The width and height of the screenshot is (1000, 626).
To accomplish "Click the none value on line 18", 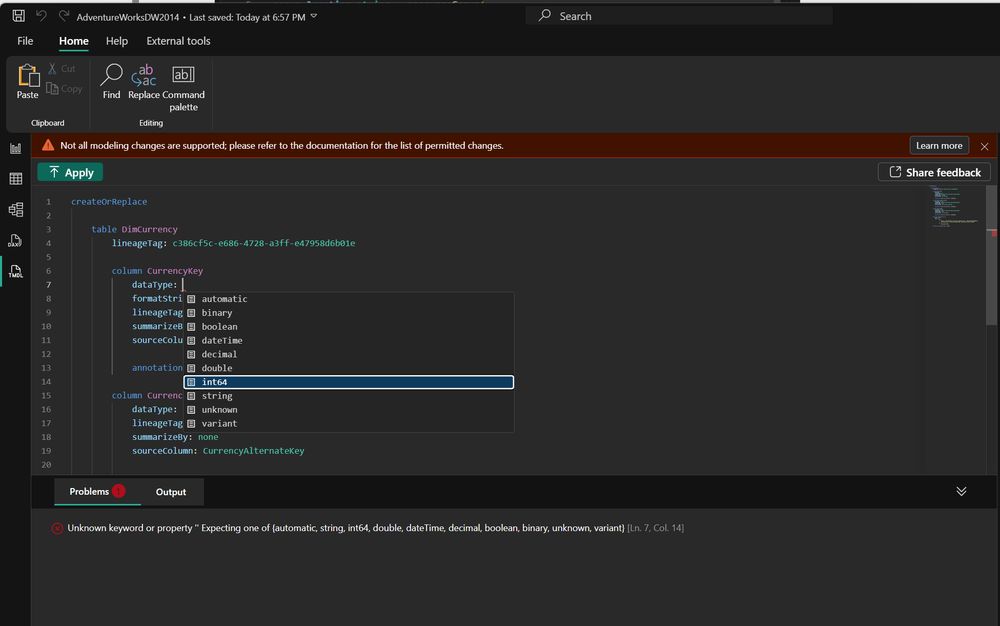I will point(208,437).
